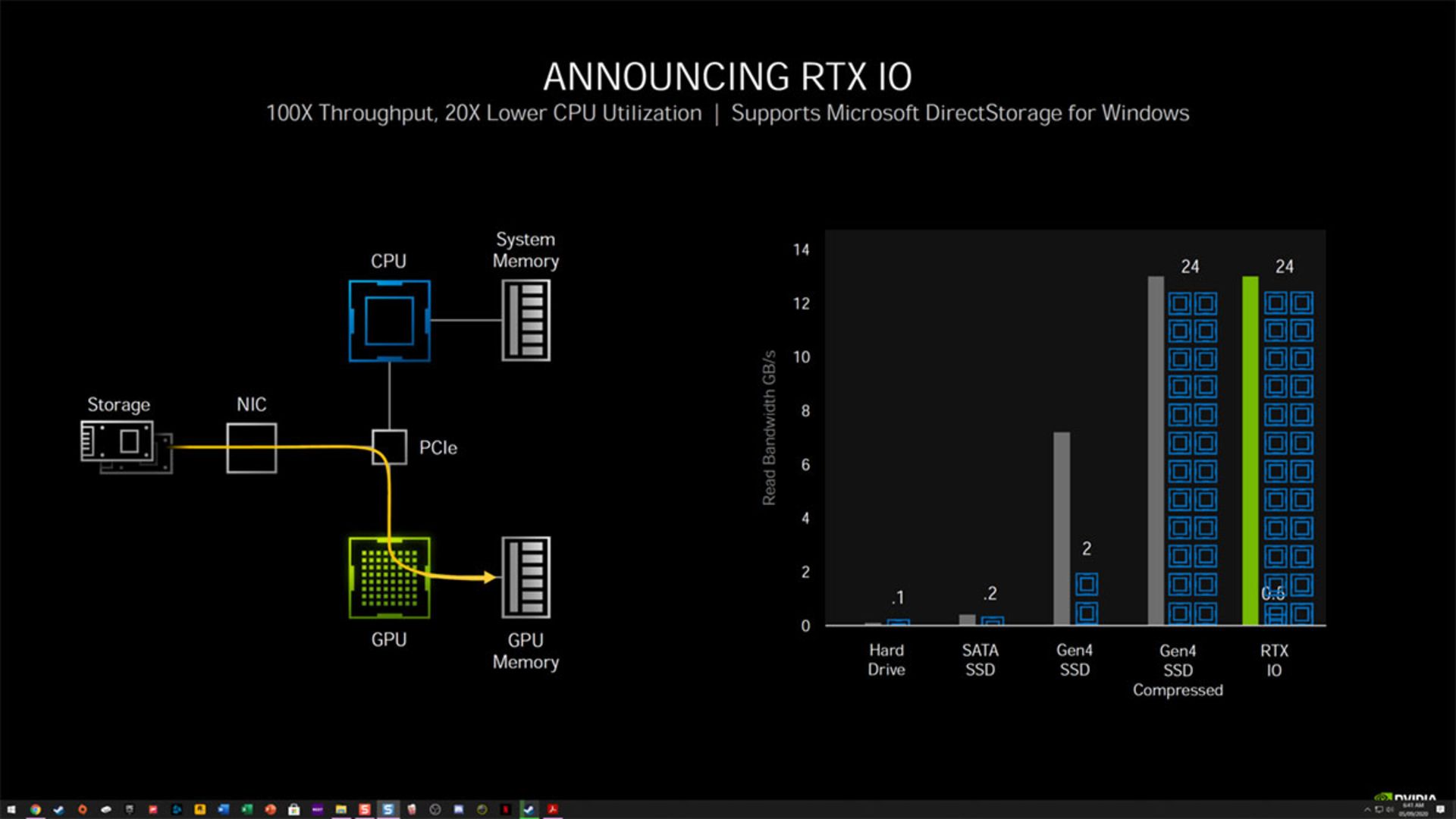Open the Windows Start menu
This screenshot has width=1456, height=819.
point(11,809)
